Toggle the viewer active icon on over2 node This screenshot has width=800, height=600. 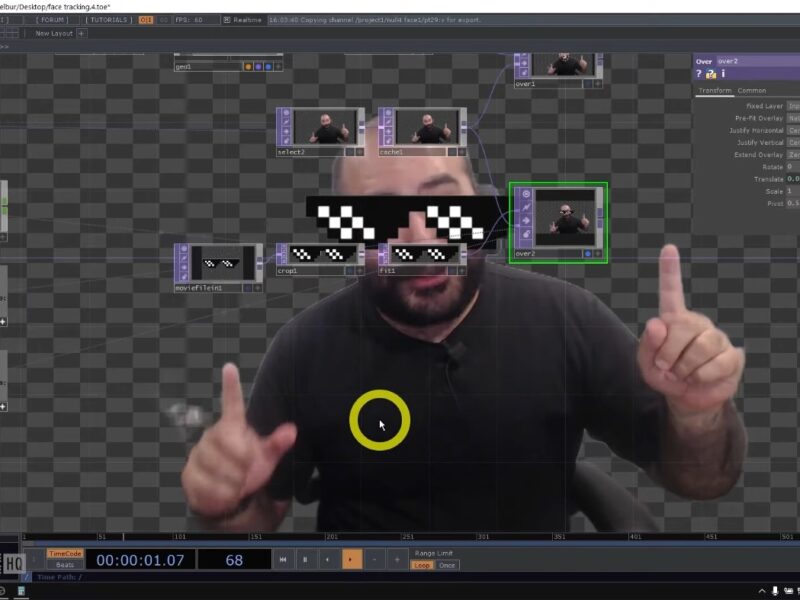click(526, 193)
